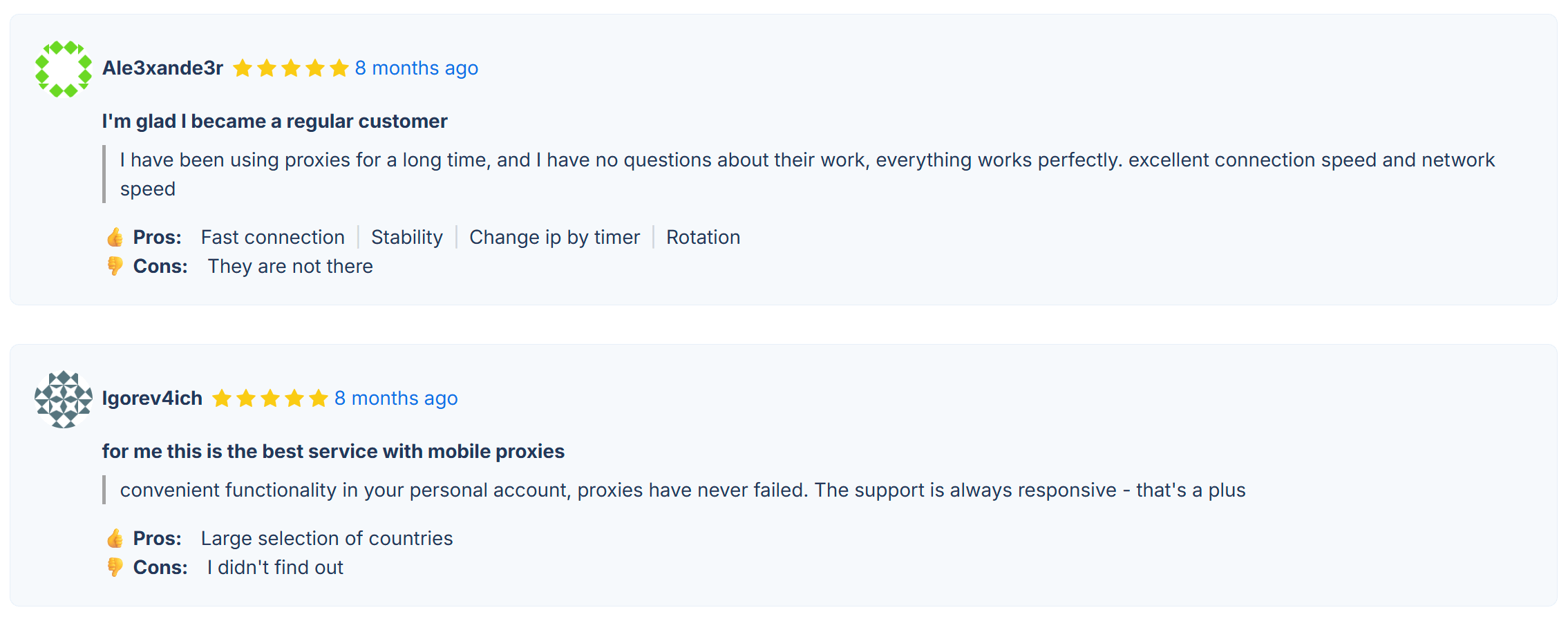This screenshot has width=1568, height=621.
Task: Click the username Igorev4ich
Action: [152, 399]
